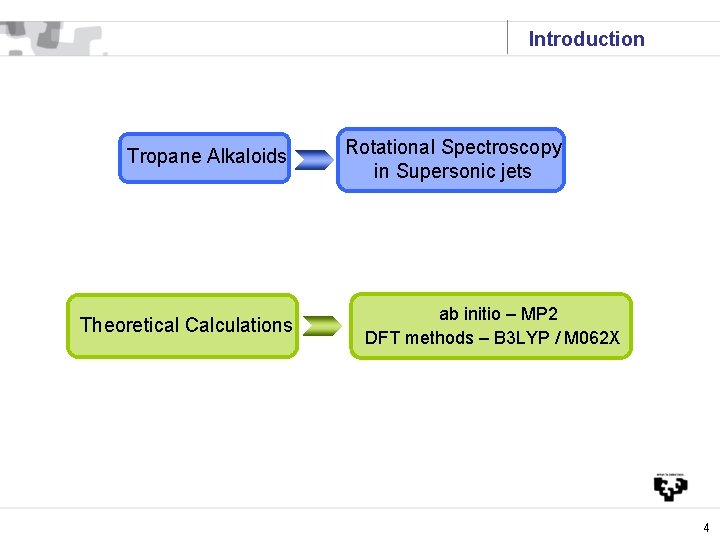The image size is (720, 540).
Task: Click the vertical divider left of Introduction
Action: click(507, 38)
